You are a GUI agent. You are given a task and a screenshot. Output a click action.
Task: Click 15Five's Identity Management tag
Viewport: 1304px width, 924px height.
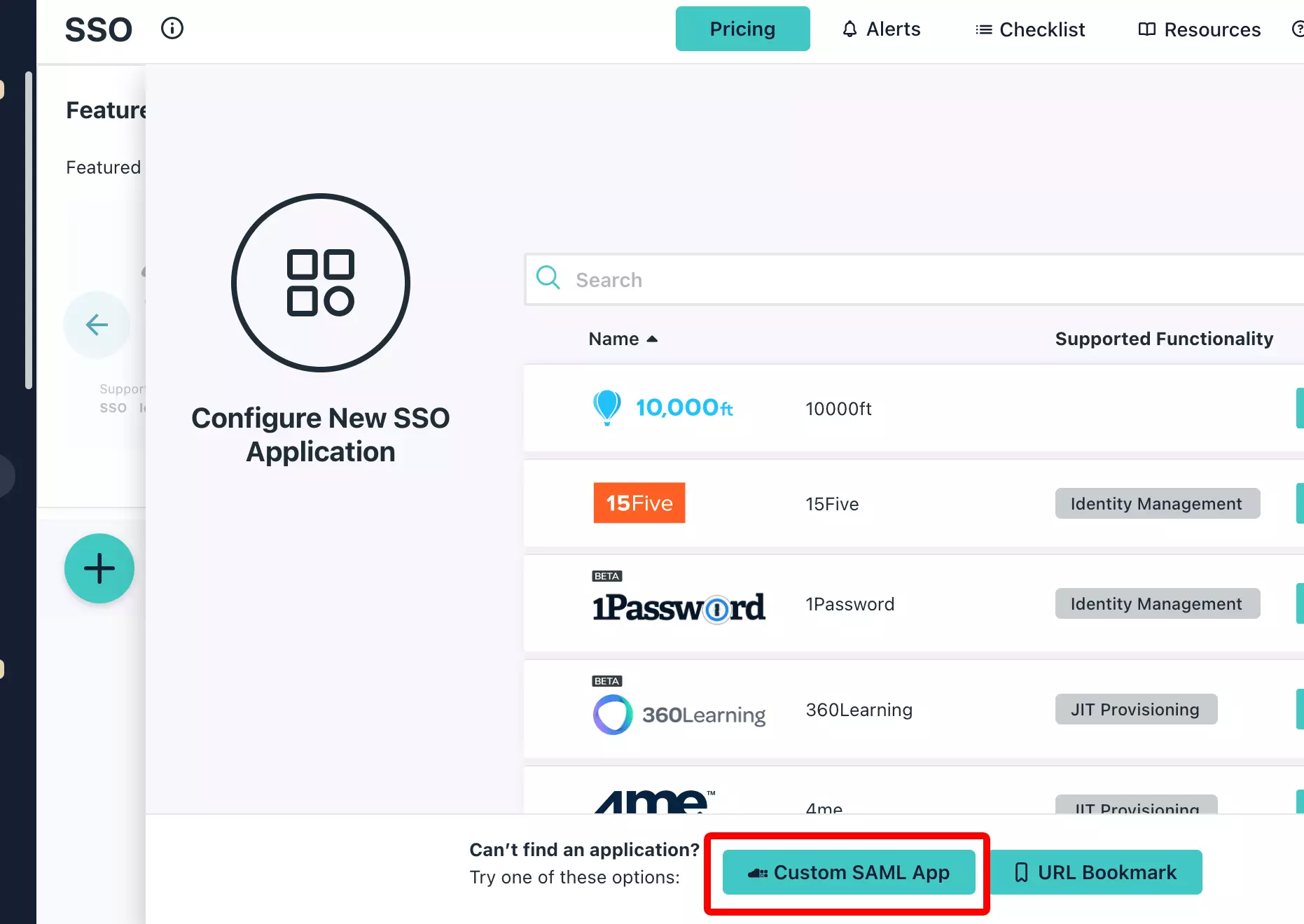1158,503
